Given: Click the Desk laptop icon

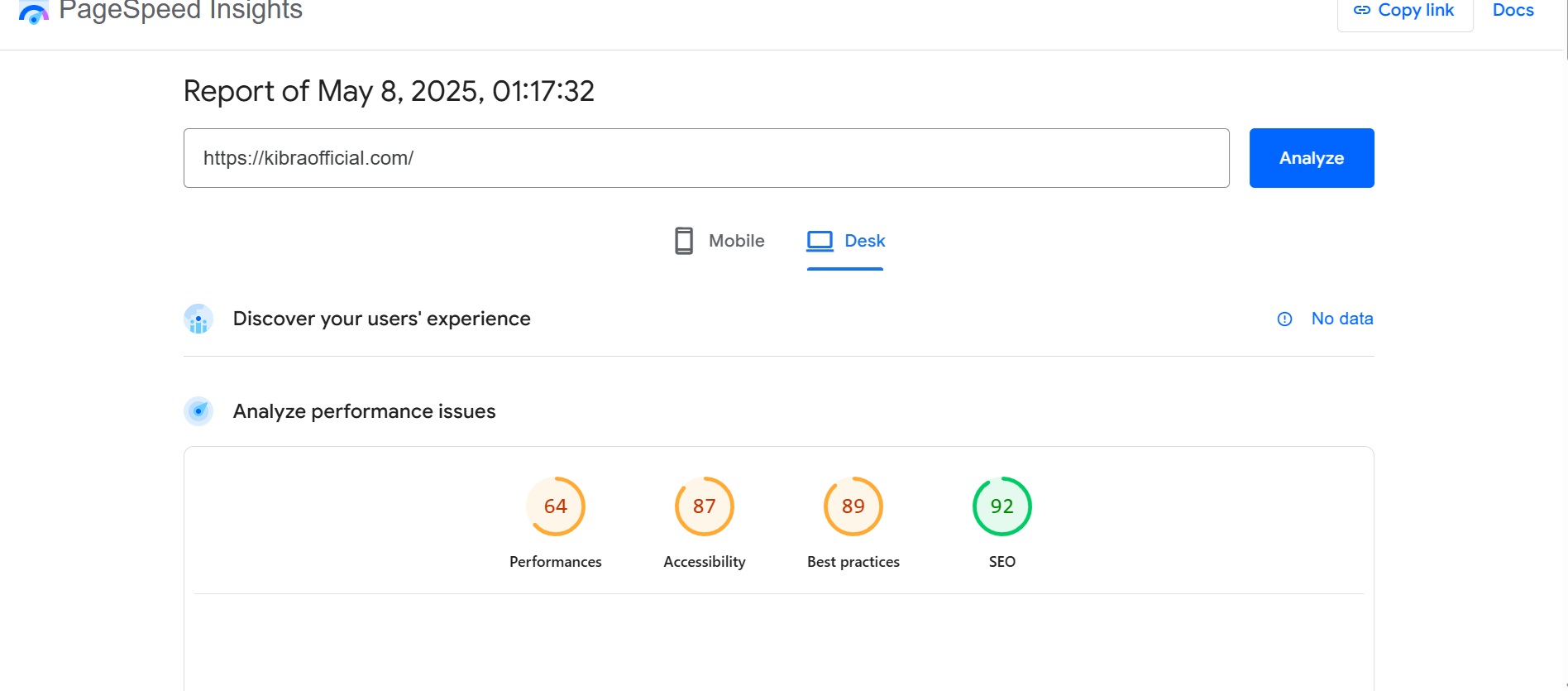Looking at the screenshot, I should [820, 241].
